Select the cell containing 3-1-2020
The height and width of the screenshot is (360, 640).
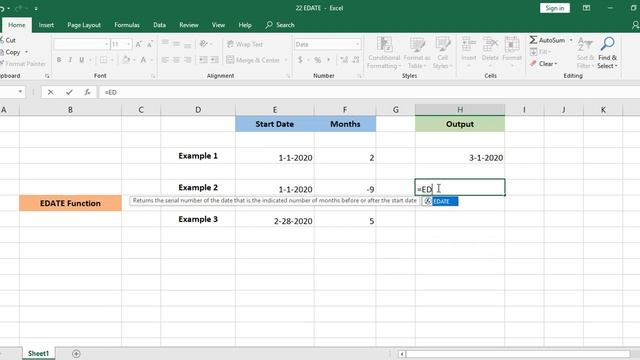pos(460,156)
